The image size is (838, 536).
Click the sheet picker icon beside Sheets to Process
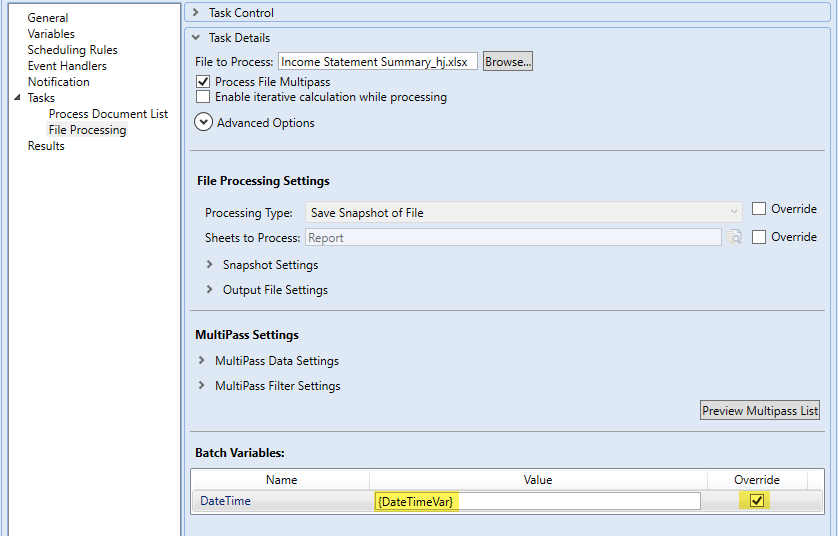point(735,238)
